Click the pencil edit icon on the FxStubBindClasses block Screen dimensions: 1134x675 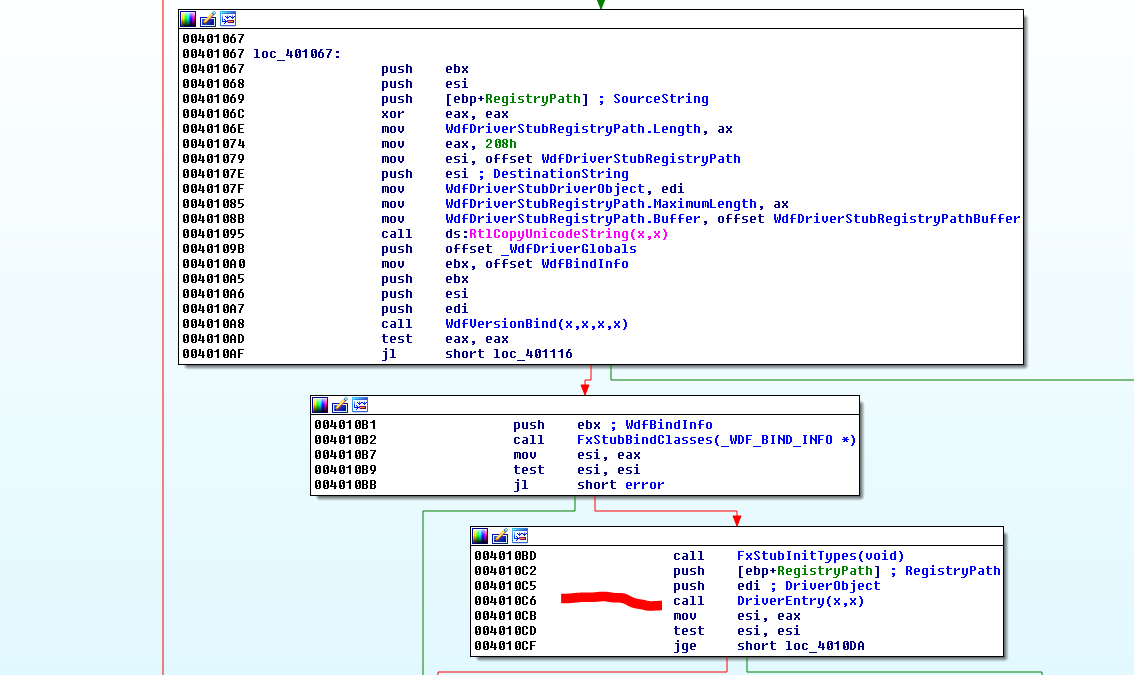[340, 405]
